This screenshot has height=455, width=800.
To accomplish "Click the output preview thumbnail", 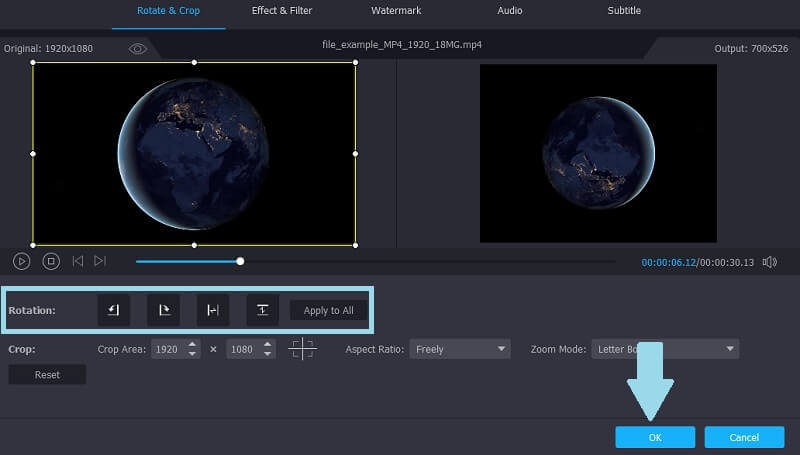I will coord(598,153).
